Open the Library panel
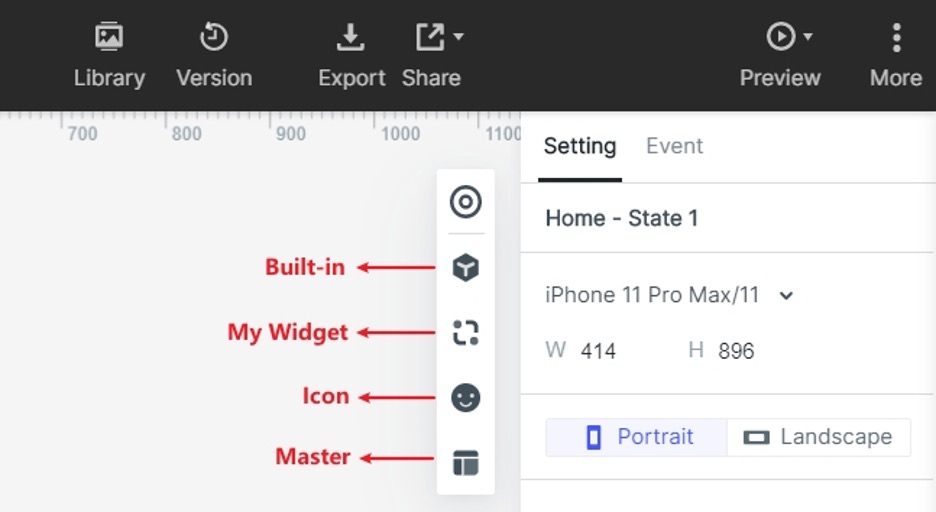 tap(109, 55)
